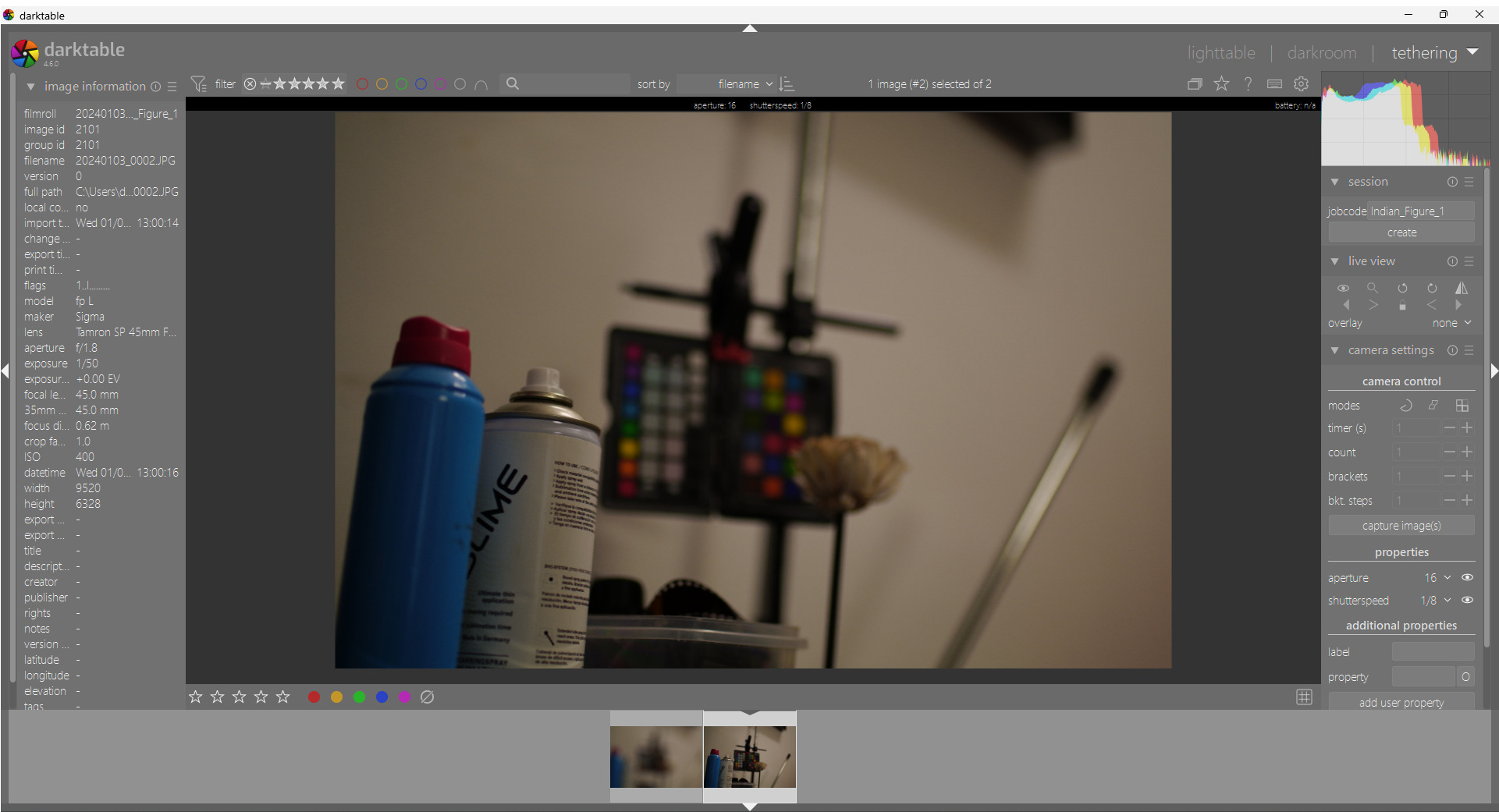Toggle the green color label filter
Screen dimensions: 1499x812
tap(401, 84)
